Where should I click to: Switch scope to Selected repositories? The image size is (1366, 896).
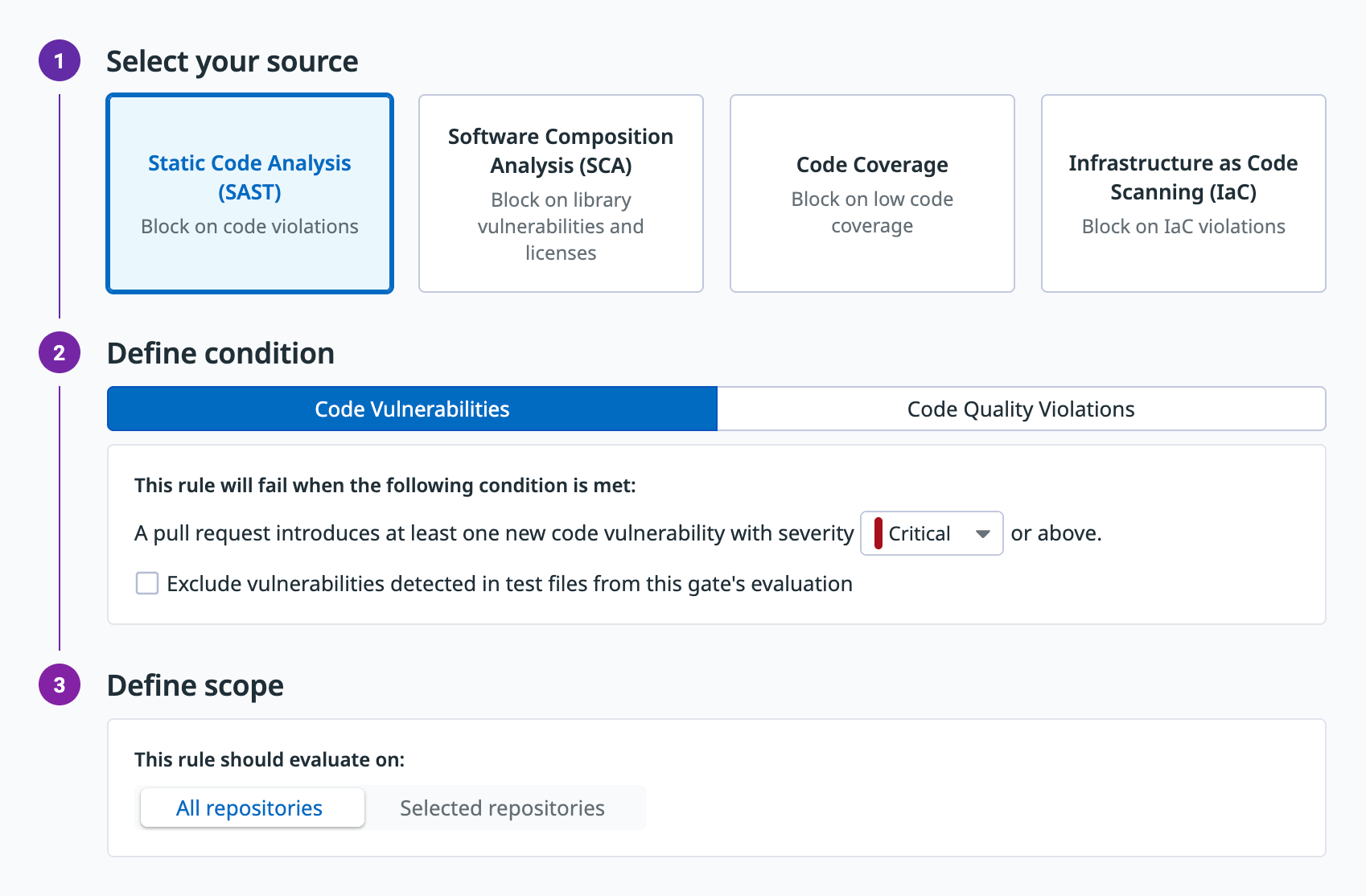click(x=502, y=808)
